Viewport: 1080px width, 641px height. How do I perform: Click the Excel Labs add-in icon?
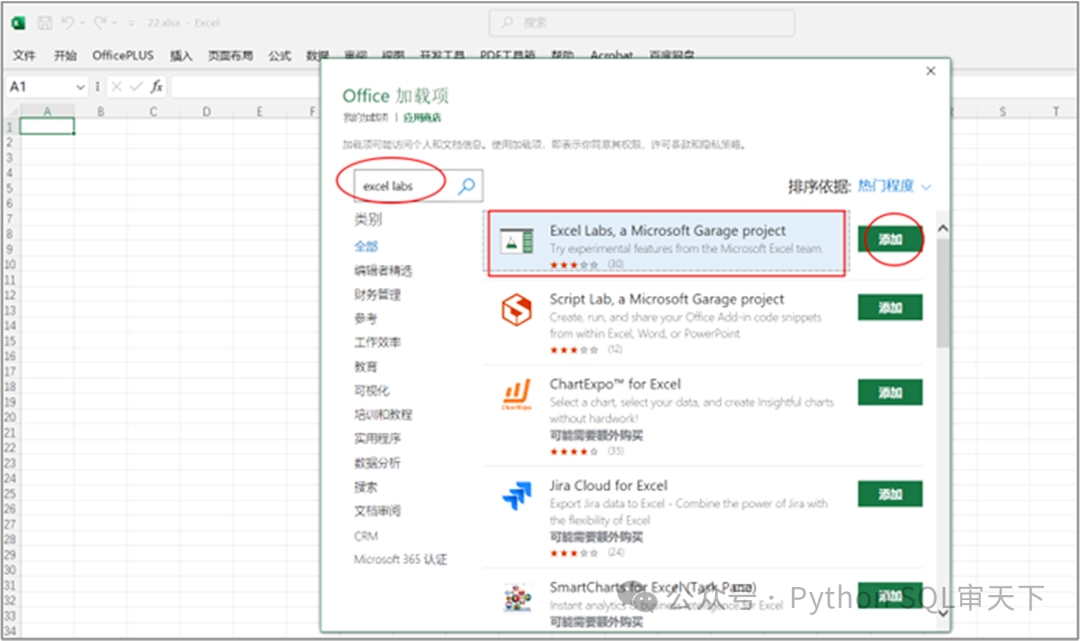(x=517, y=242)
